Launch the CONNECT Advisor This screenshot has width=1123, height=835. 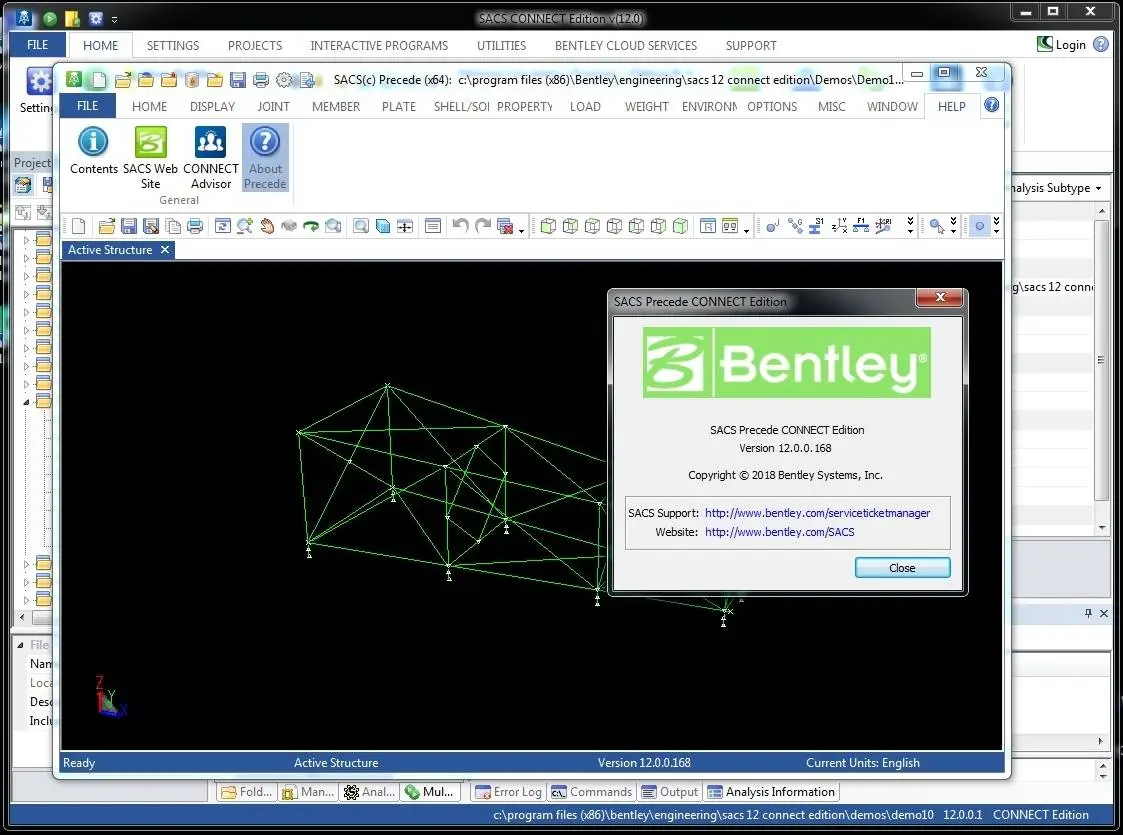(x=210, y=143)
